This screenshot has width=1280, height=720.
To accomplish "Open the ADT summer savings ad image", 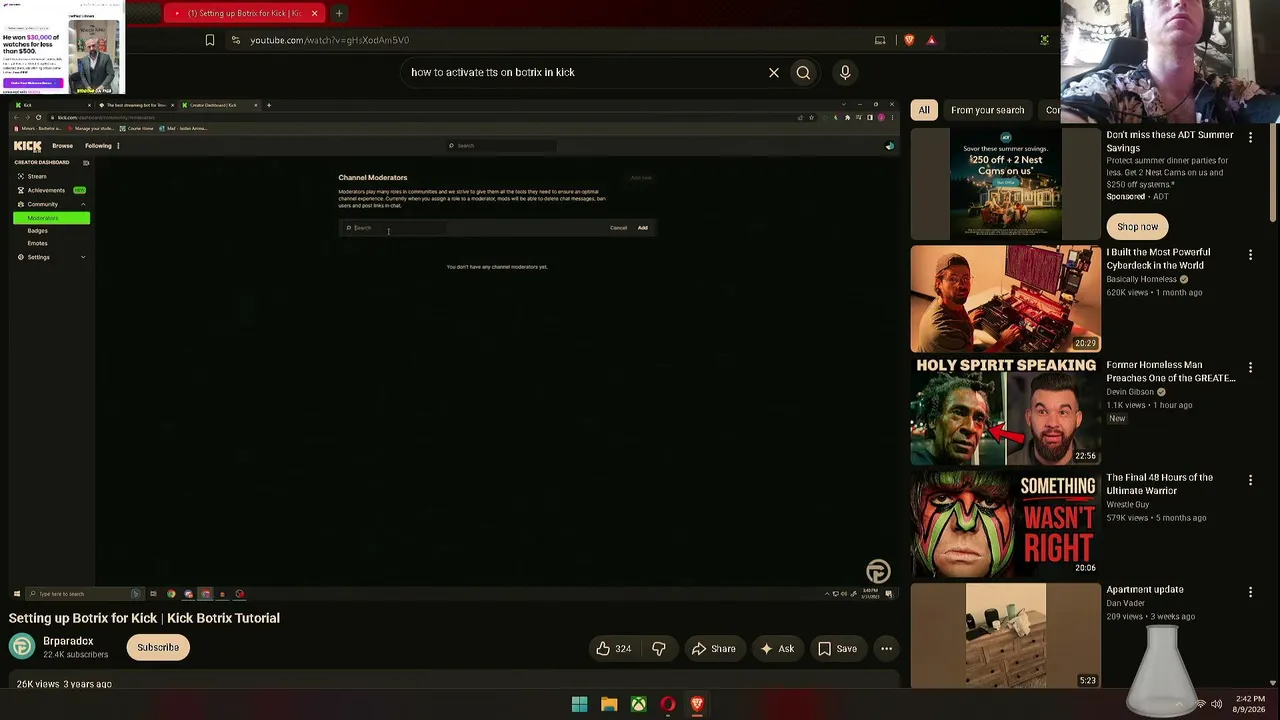I will click(1005, 184).
